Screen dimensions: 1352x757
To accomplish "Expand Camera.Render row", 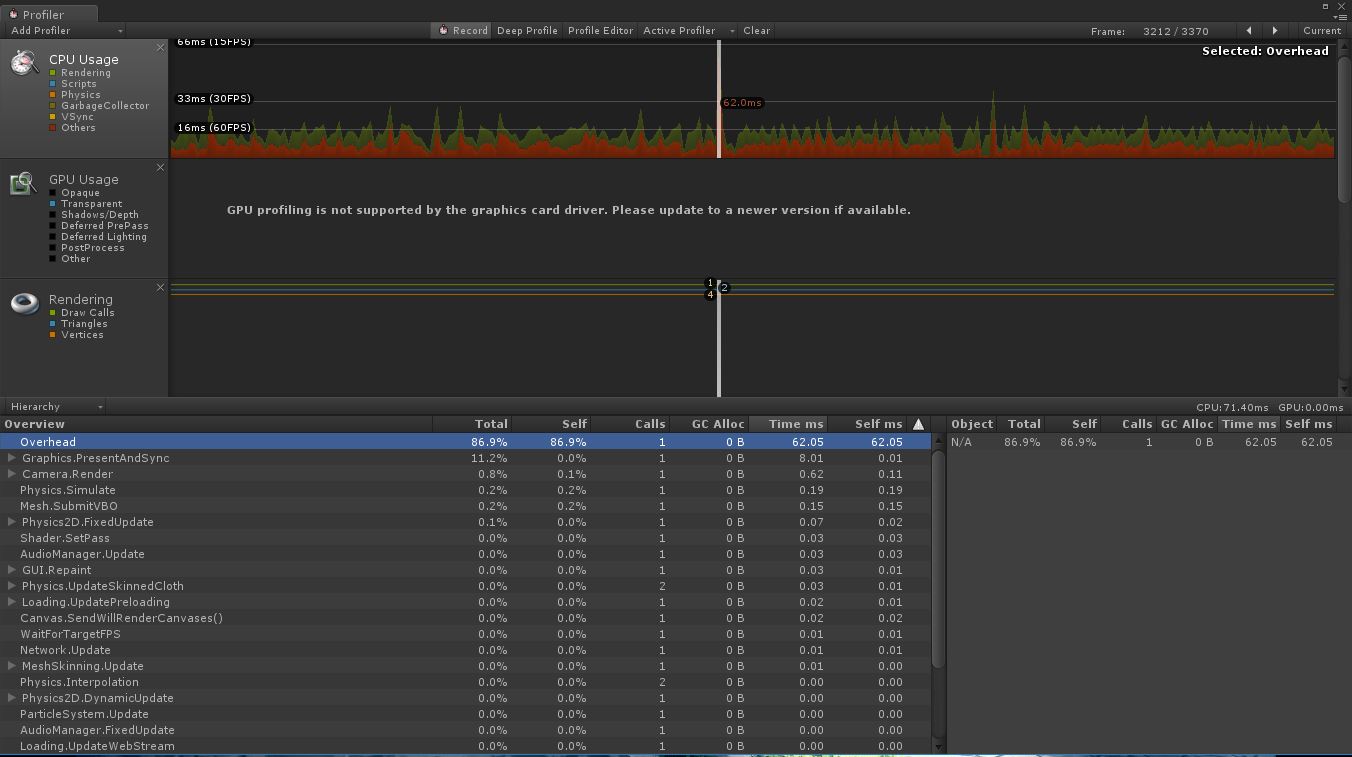I will pyautogui.click(x=12, y=474).
